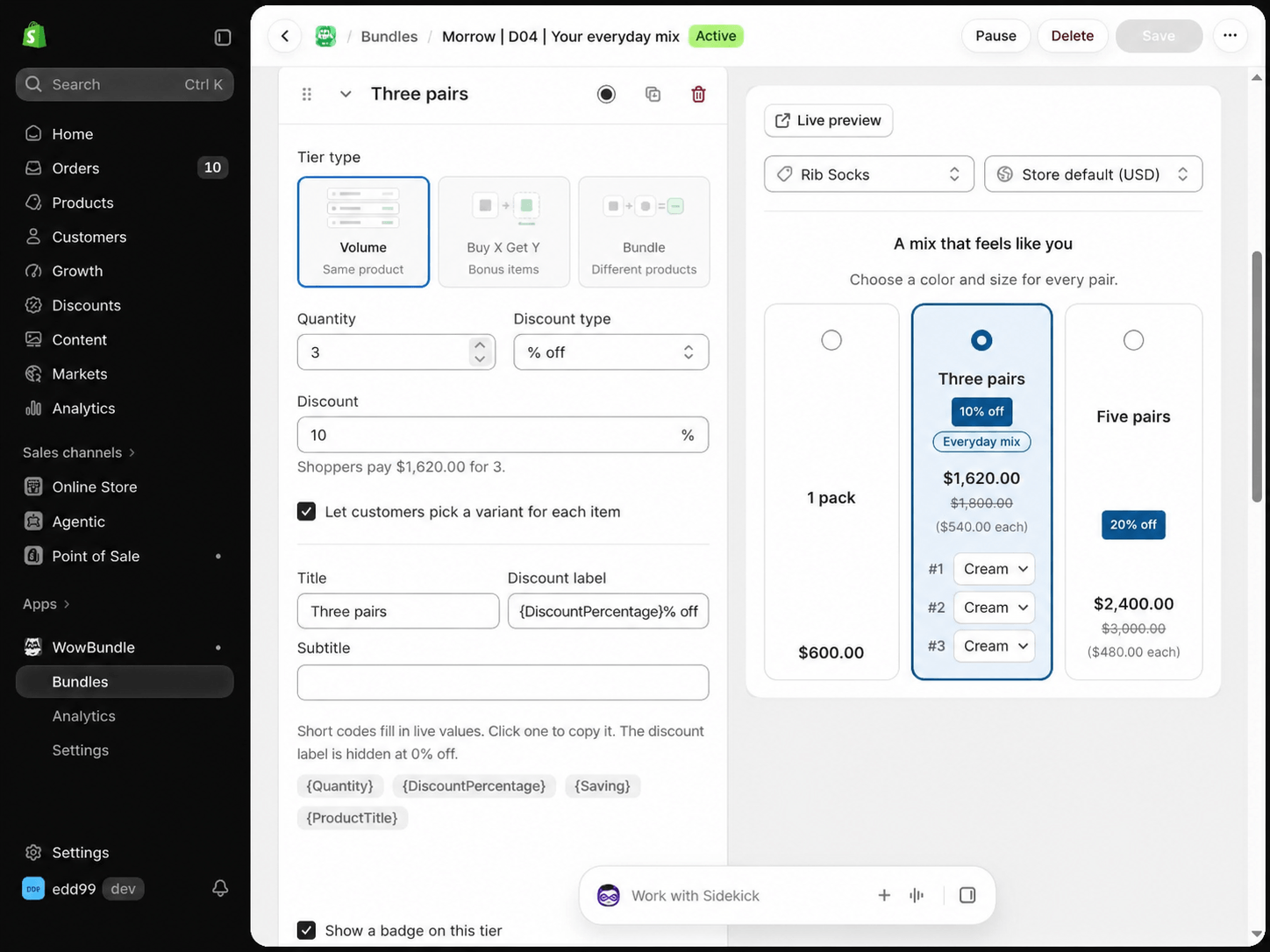1270x952 pixels.
Task: Click the Sidekick plus attachment icon
Action: pos(884,895)
